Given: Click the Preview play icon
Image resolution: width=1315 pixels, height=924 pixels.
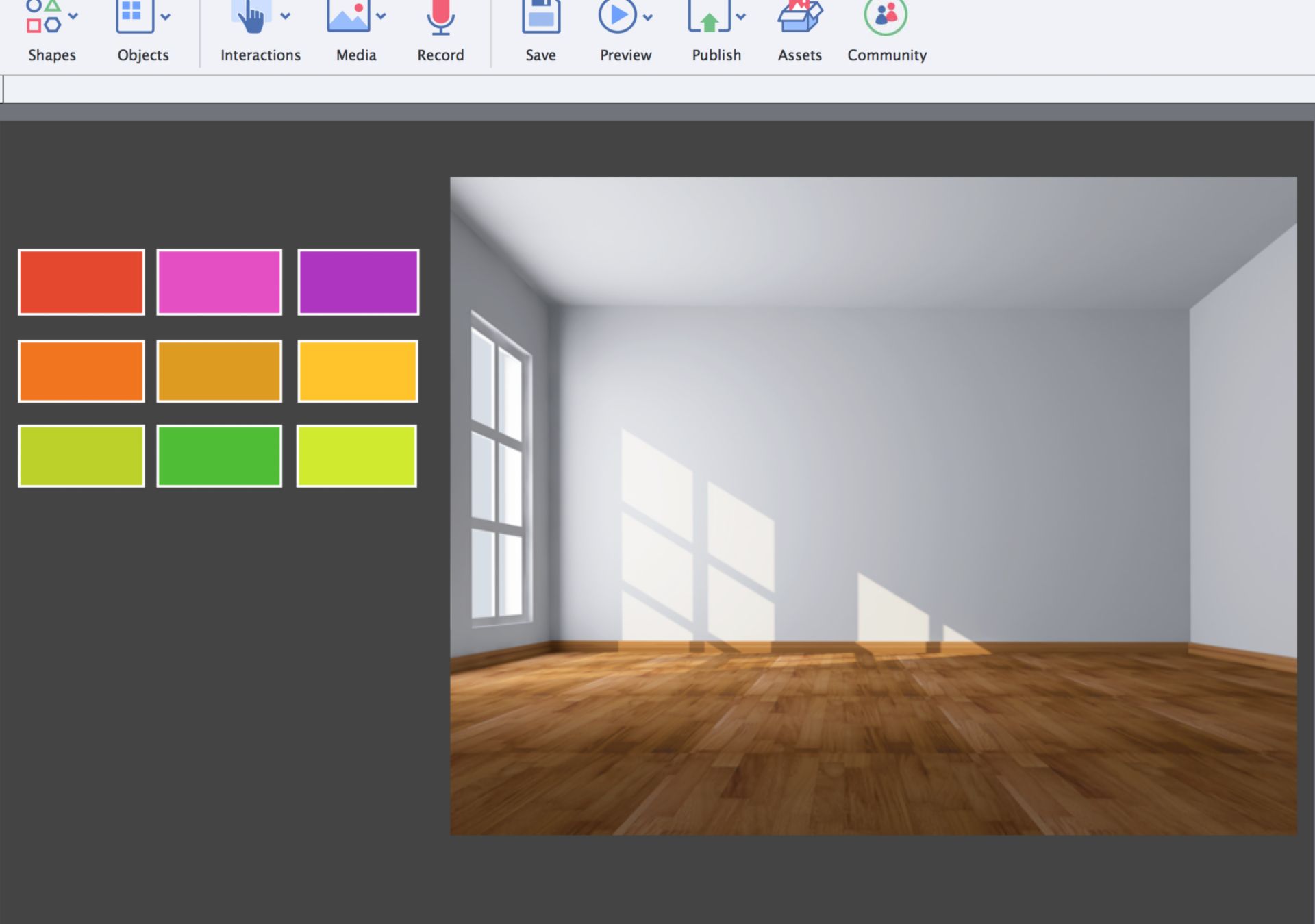Looking at the screenshot, I should 617,15.
